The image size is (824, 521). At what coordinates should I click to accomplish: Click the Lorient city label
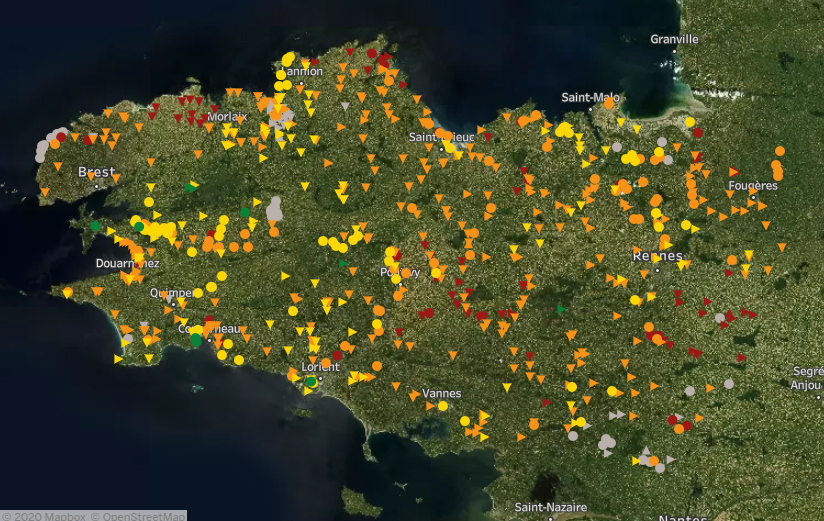point(321,366)
